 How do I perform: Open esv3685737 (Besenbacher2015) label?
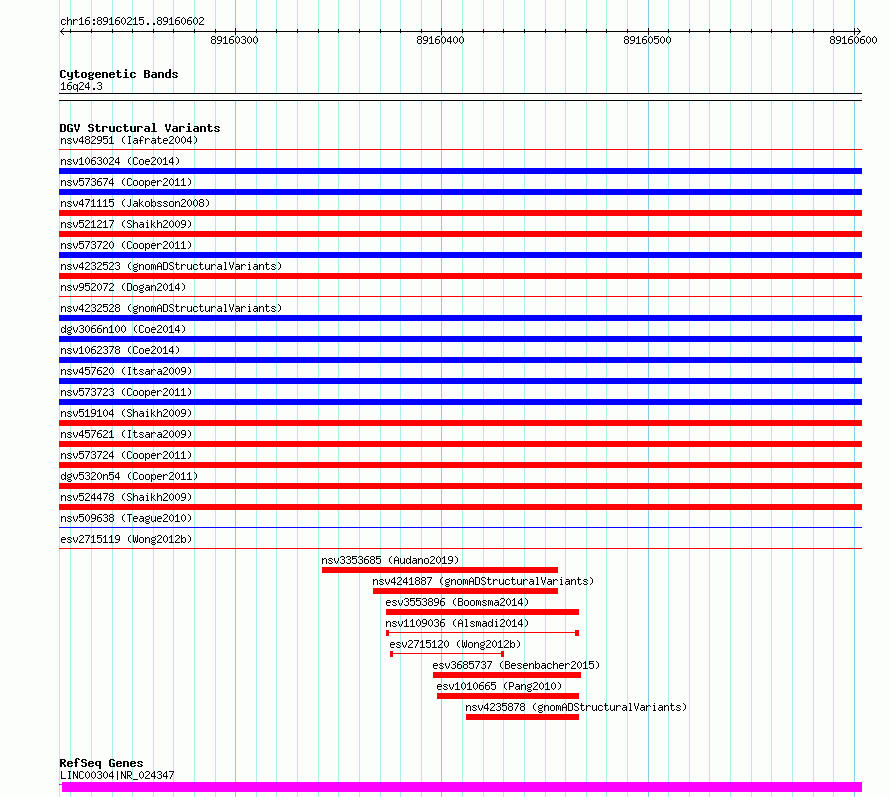coord(516,665)
